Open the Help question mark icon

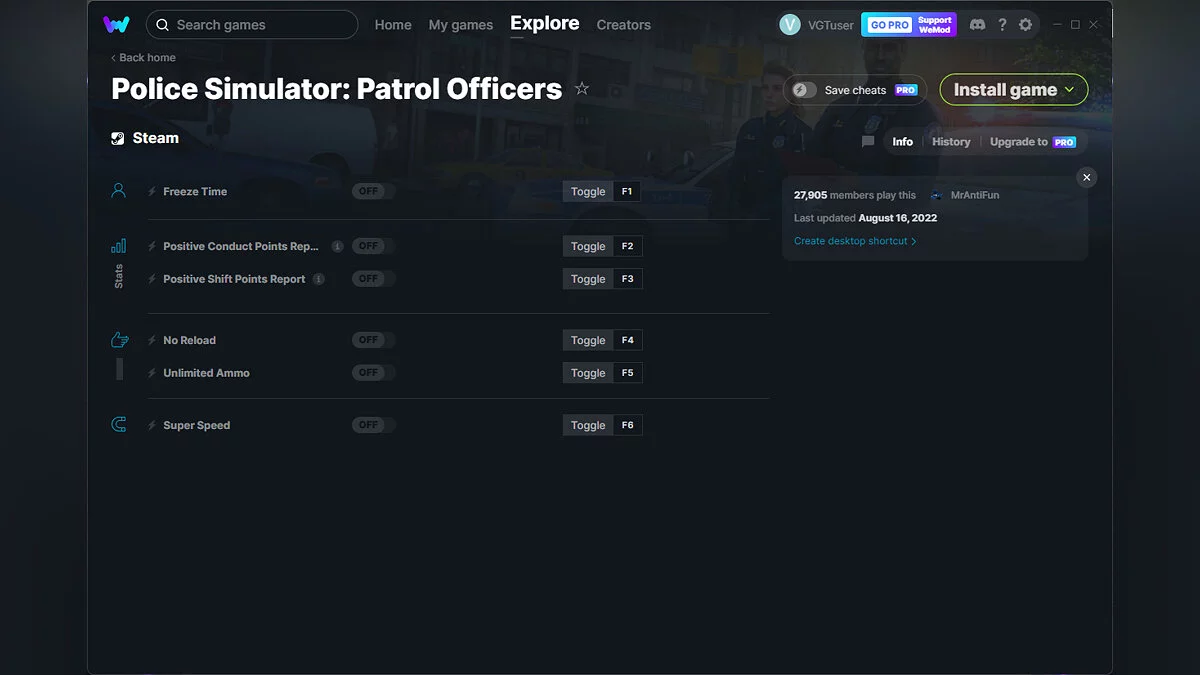1002,24
